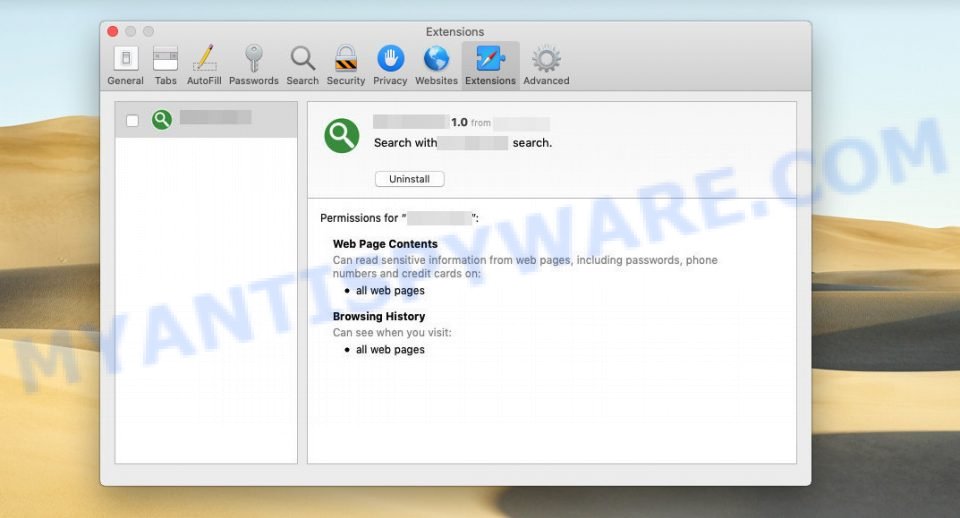
Task: Click "all web pages" under Browsing History
Action: [x=390, y=350]
